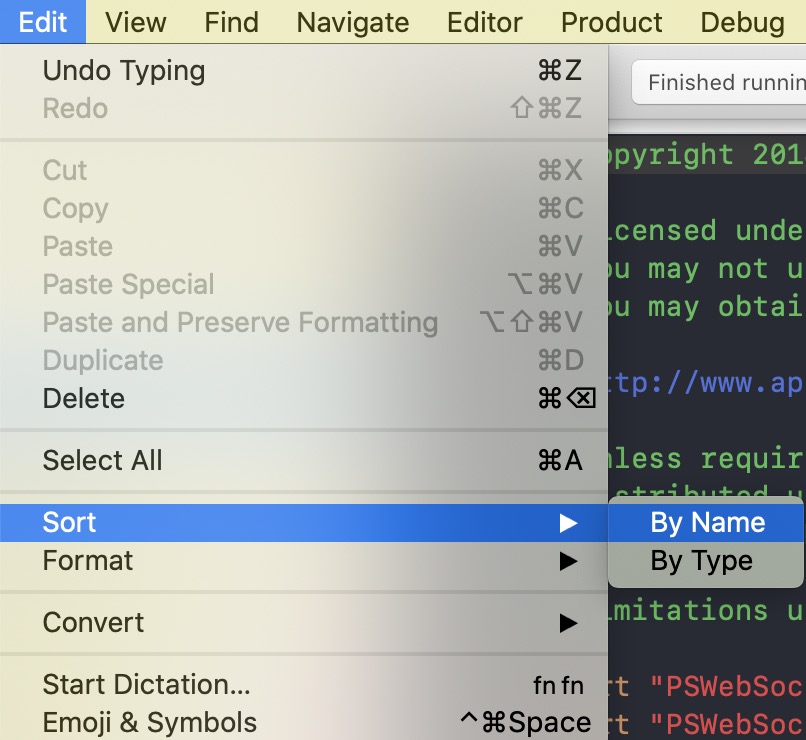
Task: Click the Convert menu entry
Action: pos(304,622)
